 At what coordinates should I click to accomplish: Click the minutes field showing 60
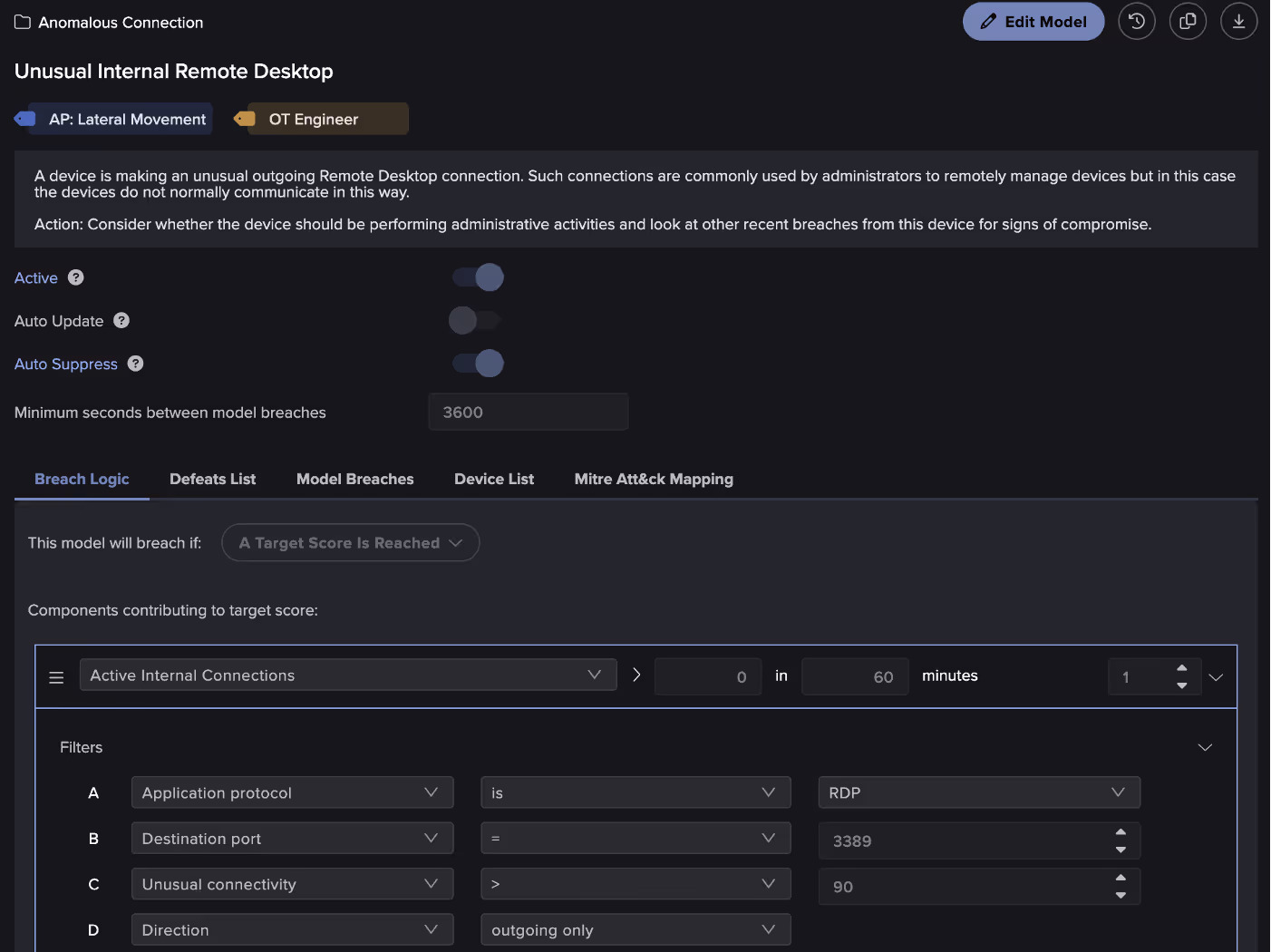[855, 676]
